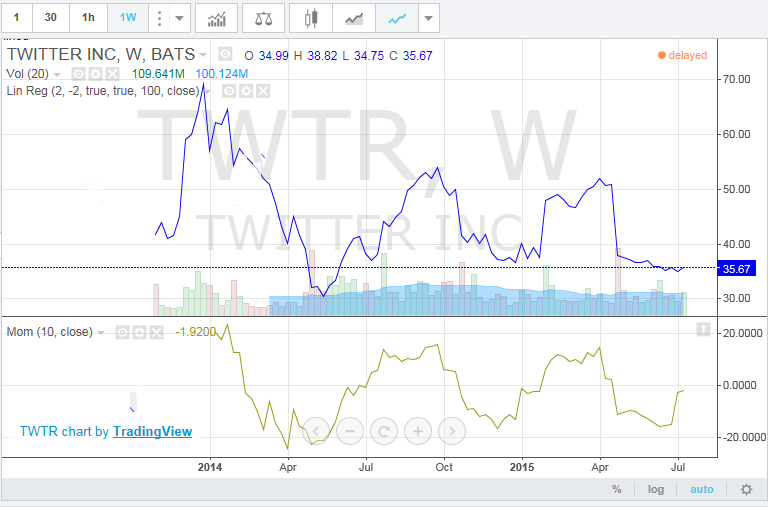Click the 50.00 price axis label
The height and width of the screenshot is (507, 768).
[737, 190]
